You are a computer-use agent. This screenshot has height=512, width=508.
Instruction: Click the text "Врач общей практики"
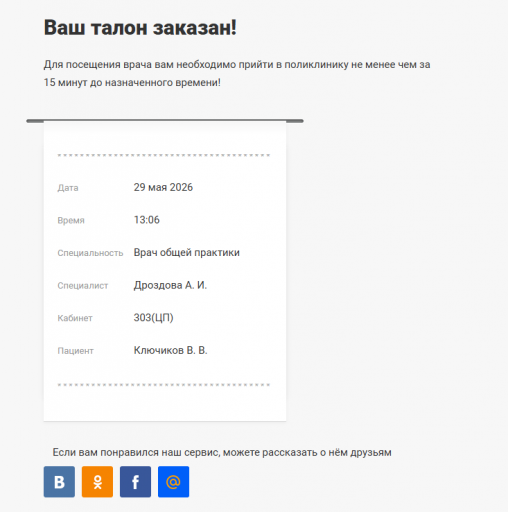[x=187, y=253]
